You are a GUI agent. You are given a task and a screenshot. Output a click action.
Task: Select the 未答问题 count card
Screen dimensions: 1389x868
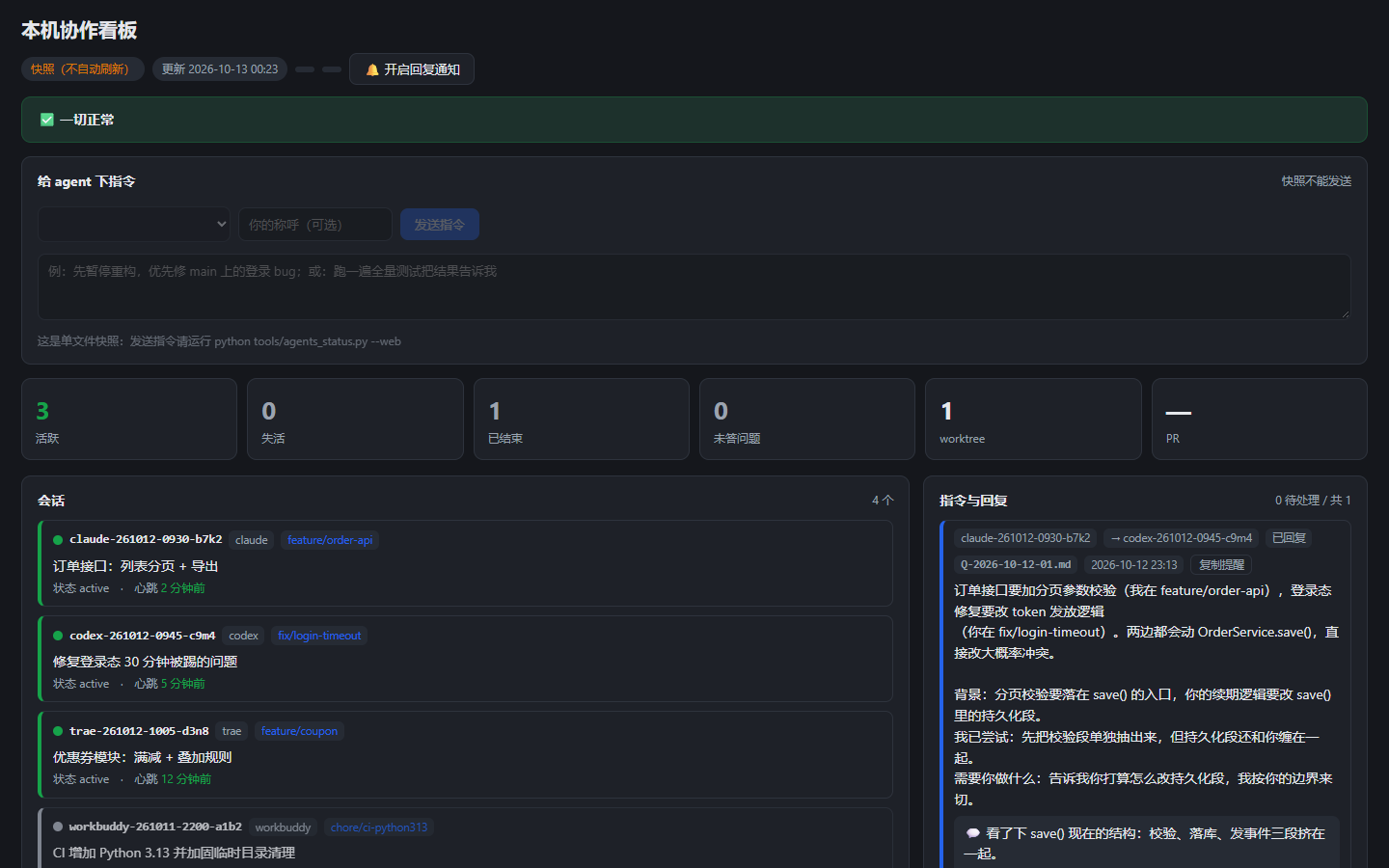pos(807,420)
